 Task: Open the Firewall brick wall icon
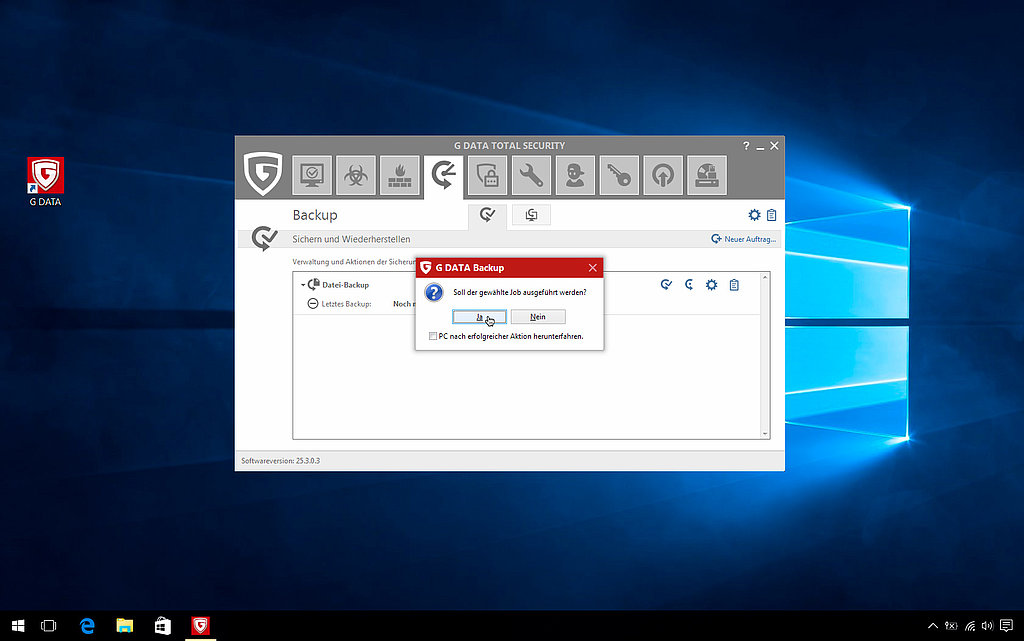pyautogui.click(x=400, y=176)
